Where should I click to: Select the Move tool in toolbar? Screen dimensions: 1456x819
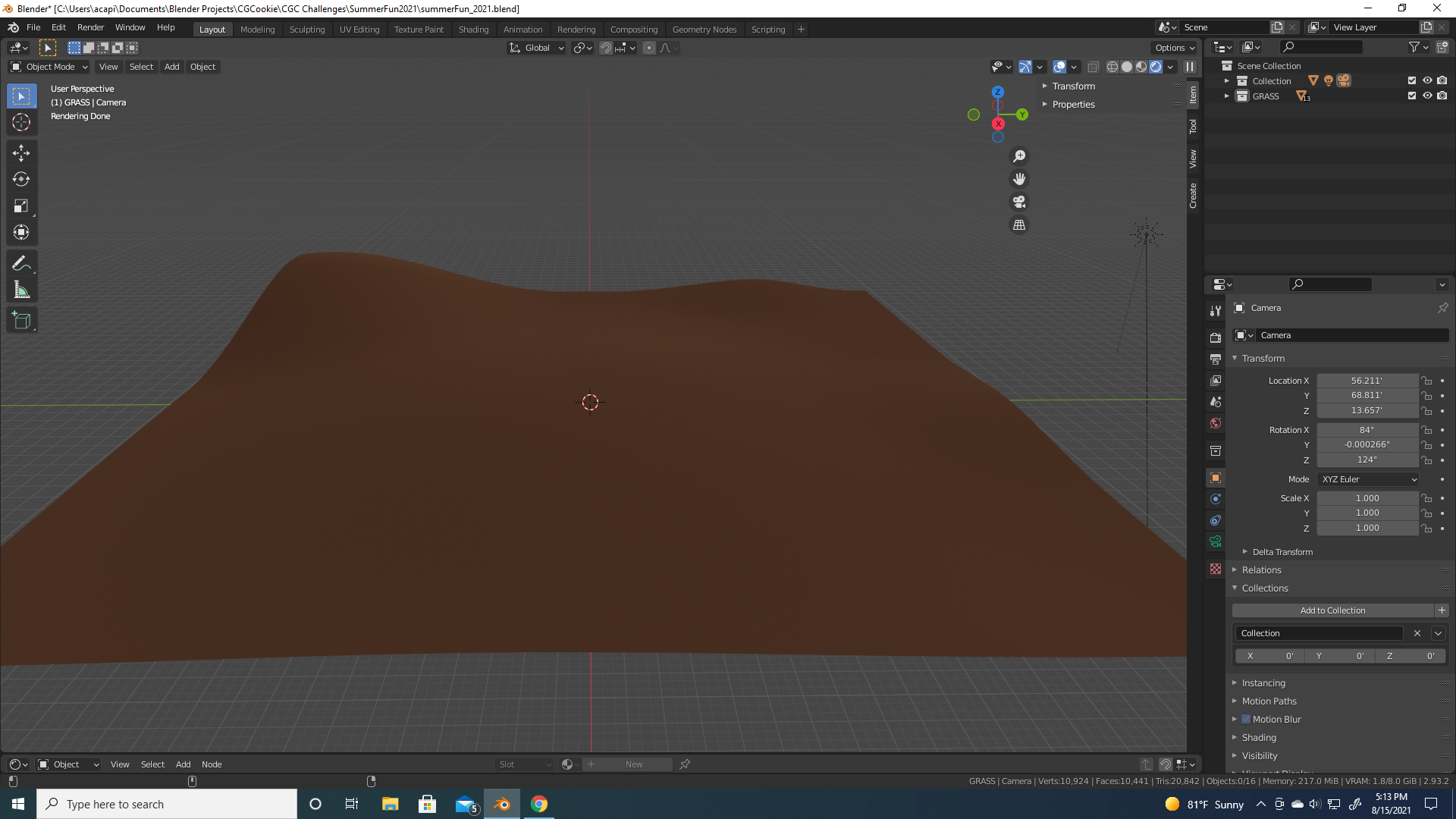21,153
